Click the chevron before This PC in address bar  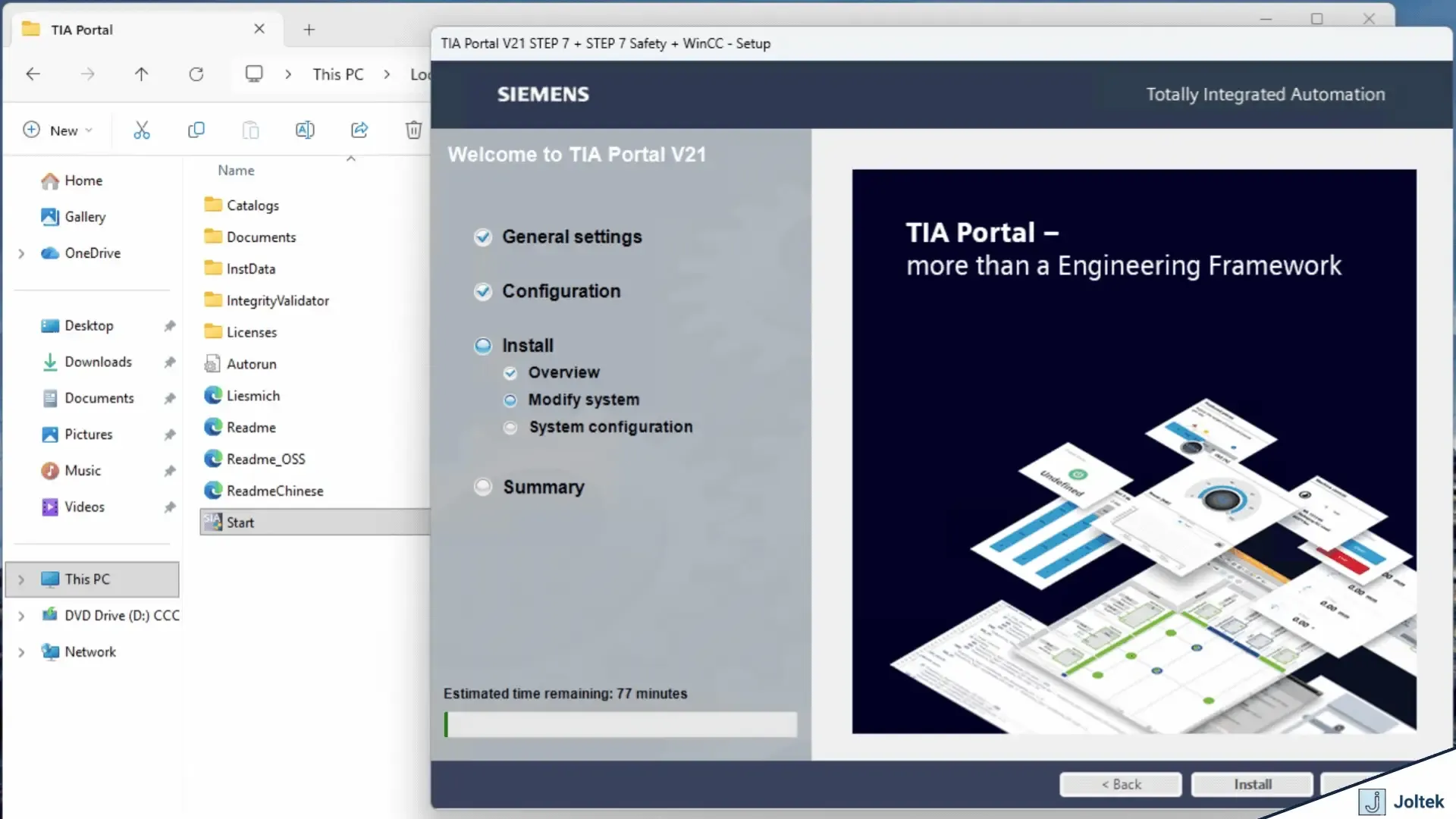pyautogui.click(x=288, y=74)
